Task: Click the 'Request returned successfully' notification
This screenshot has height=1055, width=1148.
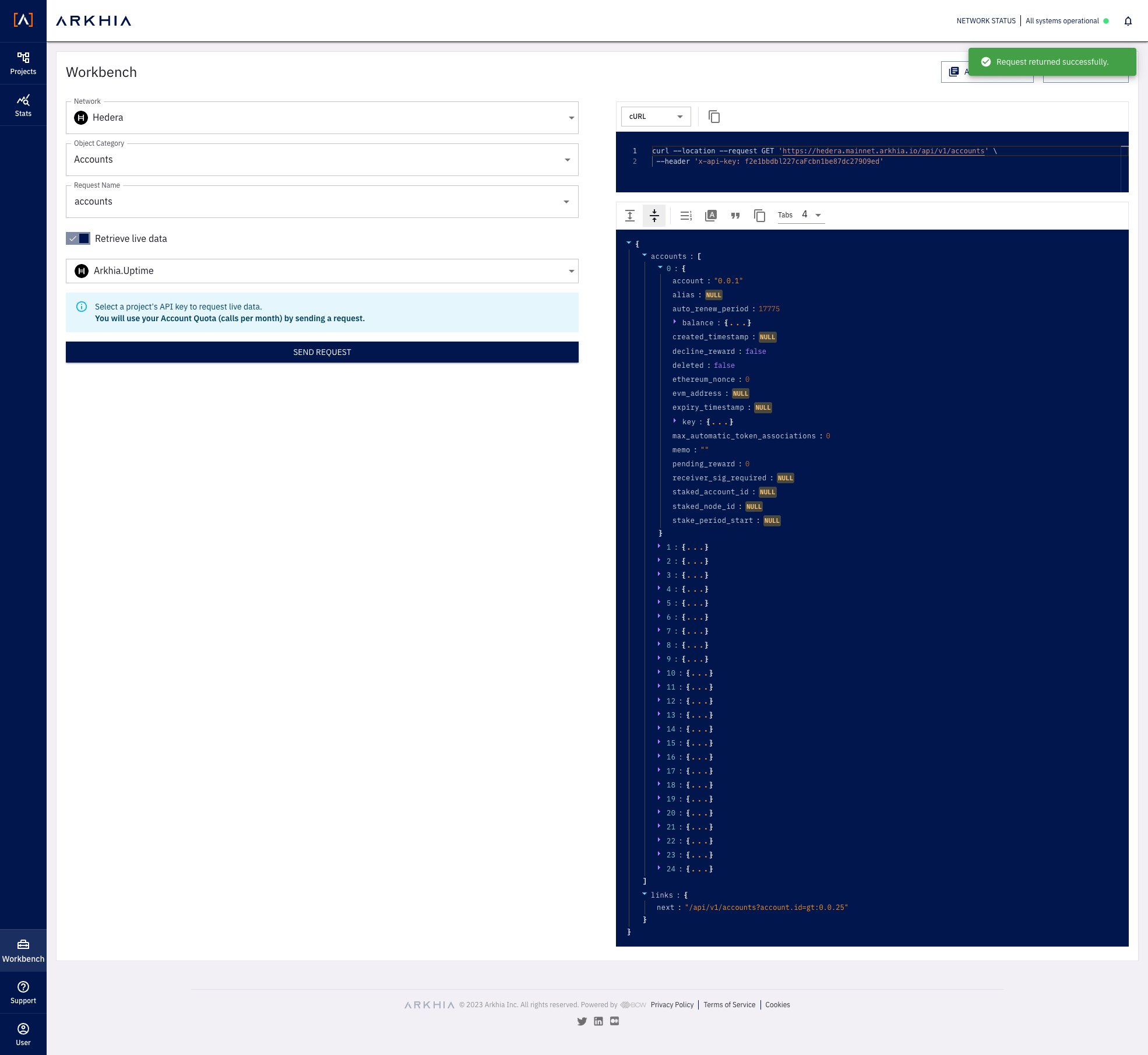Action: 1052,62
